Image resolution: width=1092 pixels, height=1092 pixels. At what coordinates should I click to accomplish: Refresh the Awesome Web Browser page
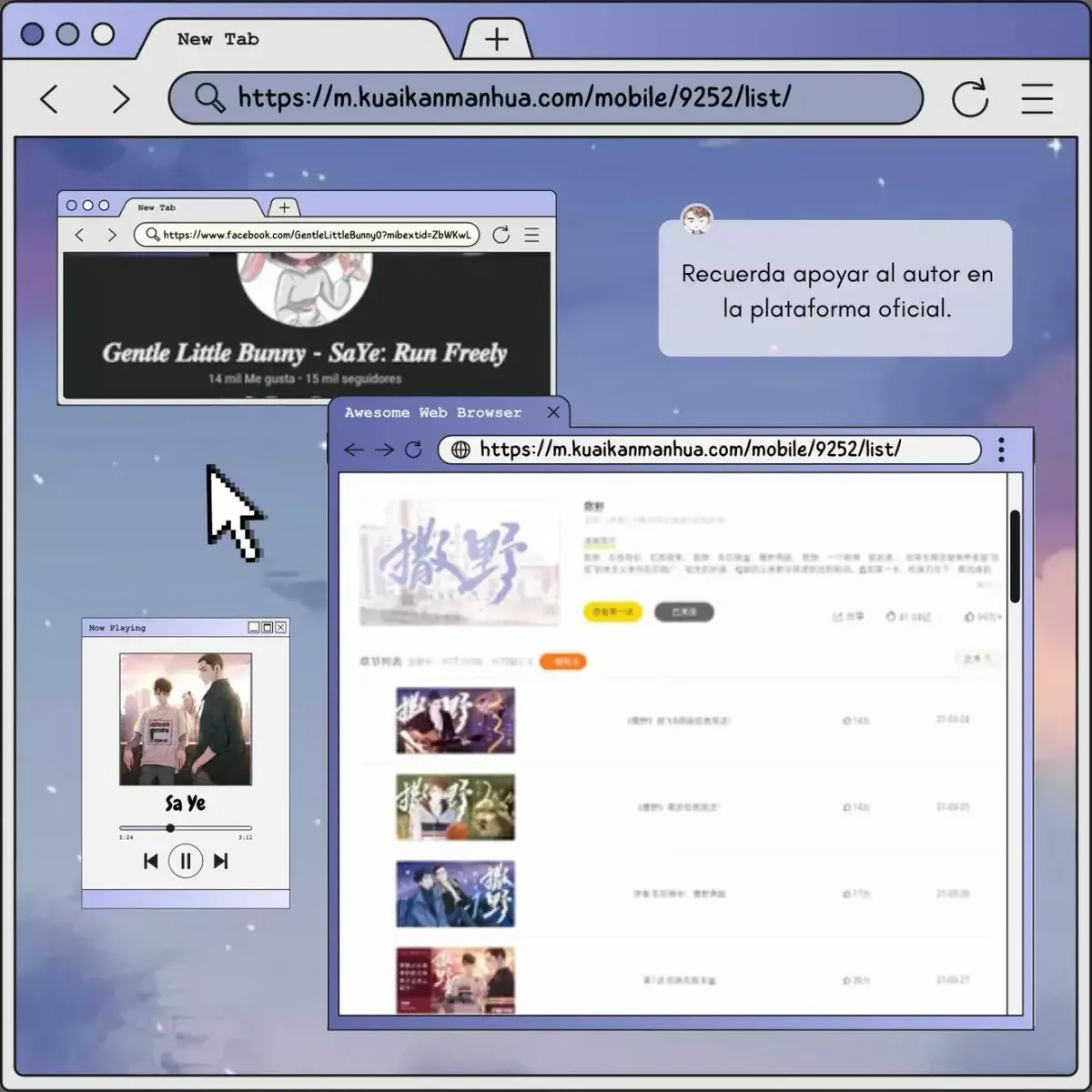click(413, 450)
